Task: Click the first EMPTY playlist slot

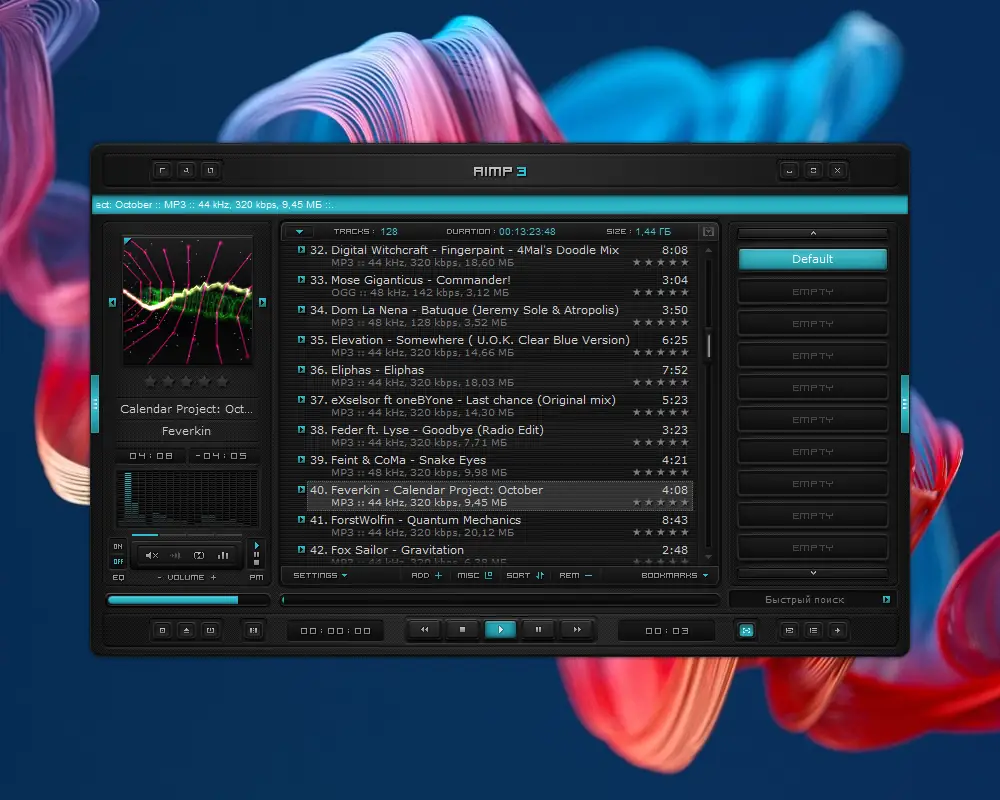Action: [812, 291]
